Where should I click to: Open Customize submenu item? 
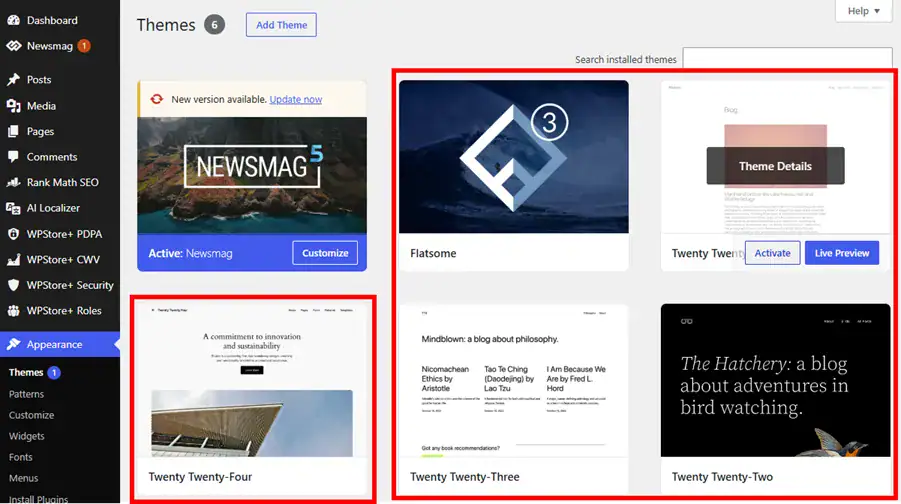32,415
